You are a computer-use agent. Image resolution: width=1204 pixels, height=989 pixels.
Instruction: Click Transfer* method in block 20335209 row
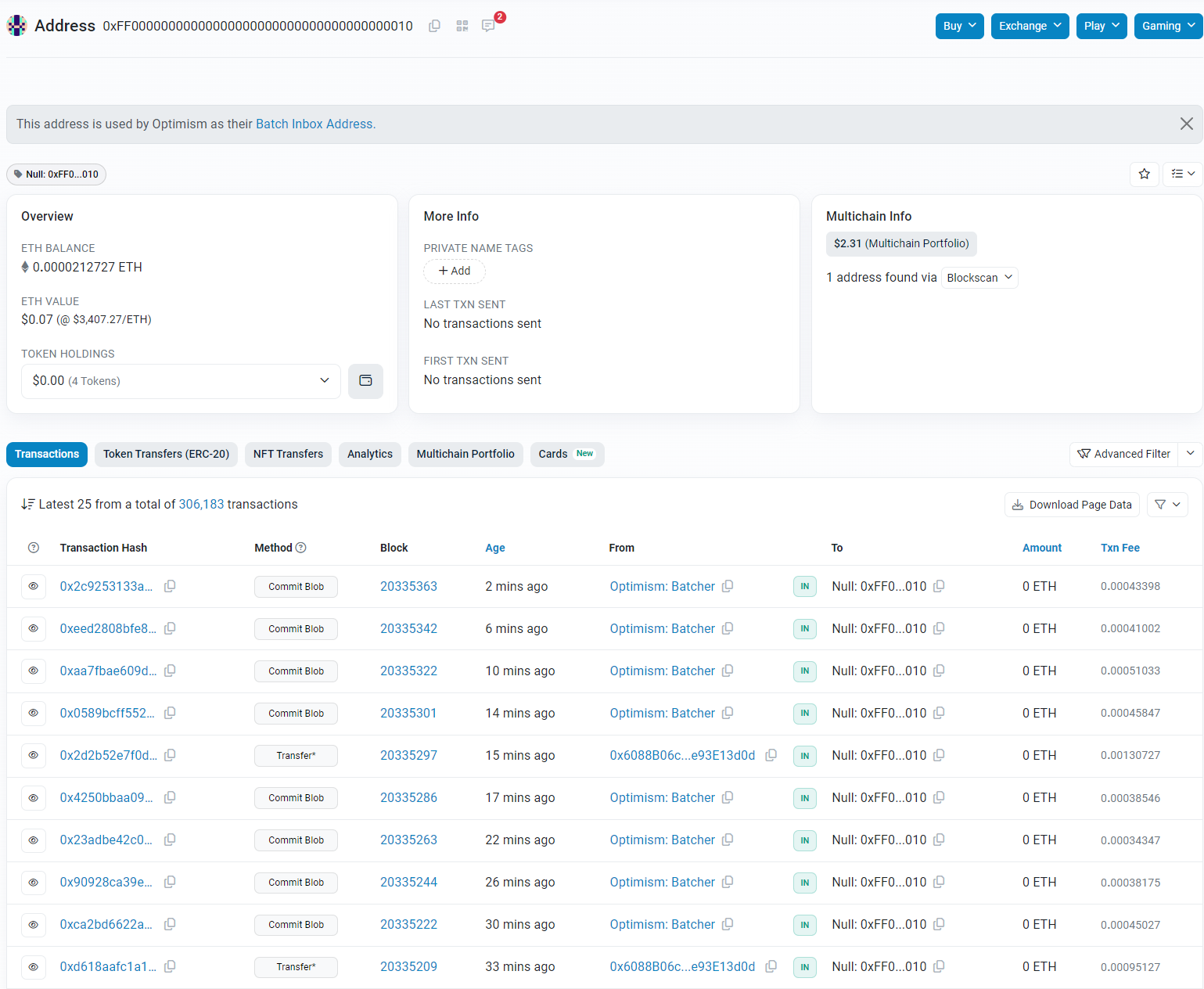pyautogui.click(x=296, y=967)
